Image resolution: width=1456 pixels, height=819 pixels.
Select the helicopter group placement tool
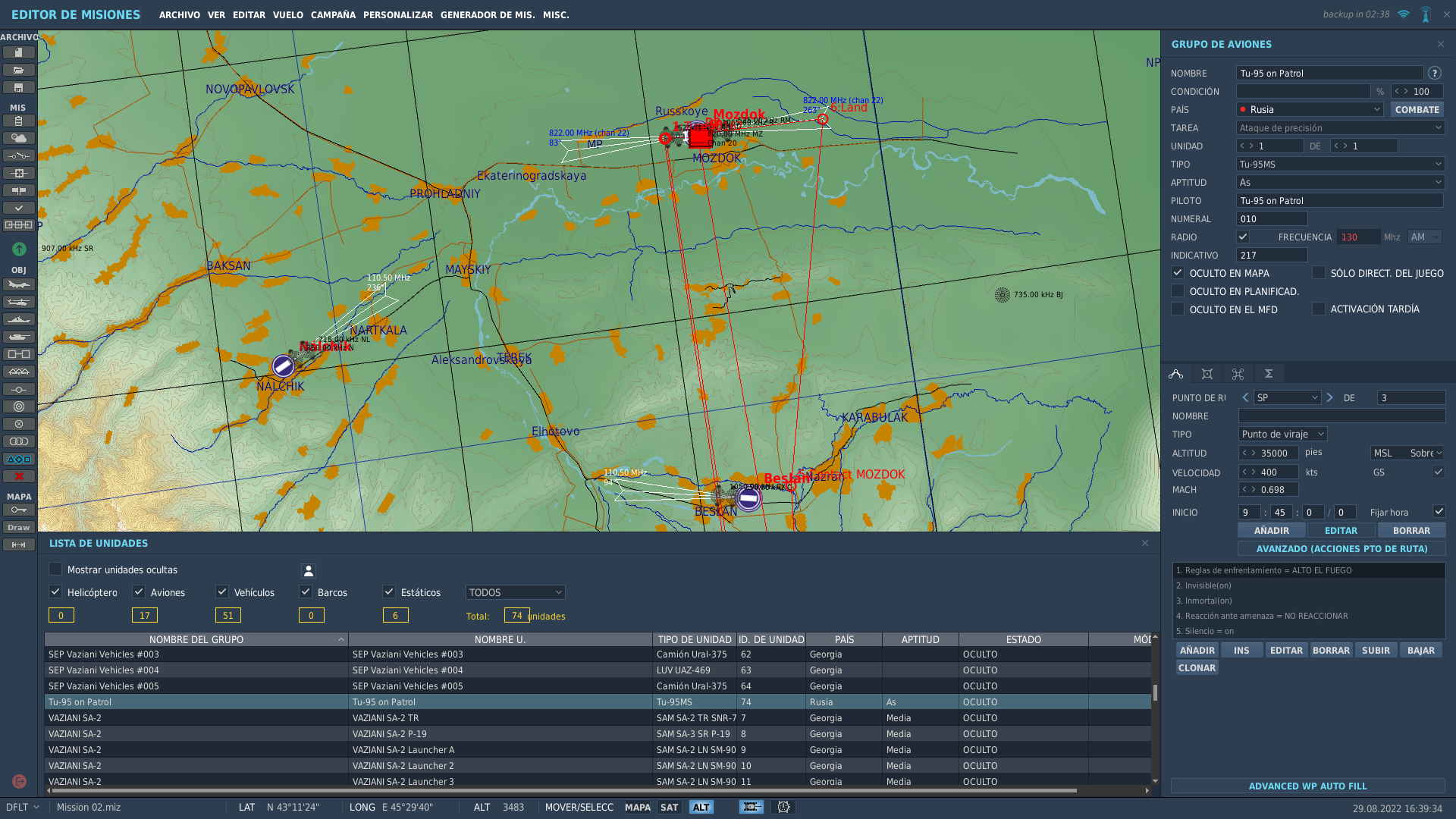(x=19, y=302)
